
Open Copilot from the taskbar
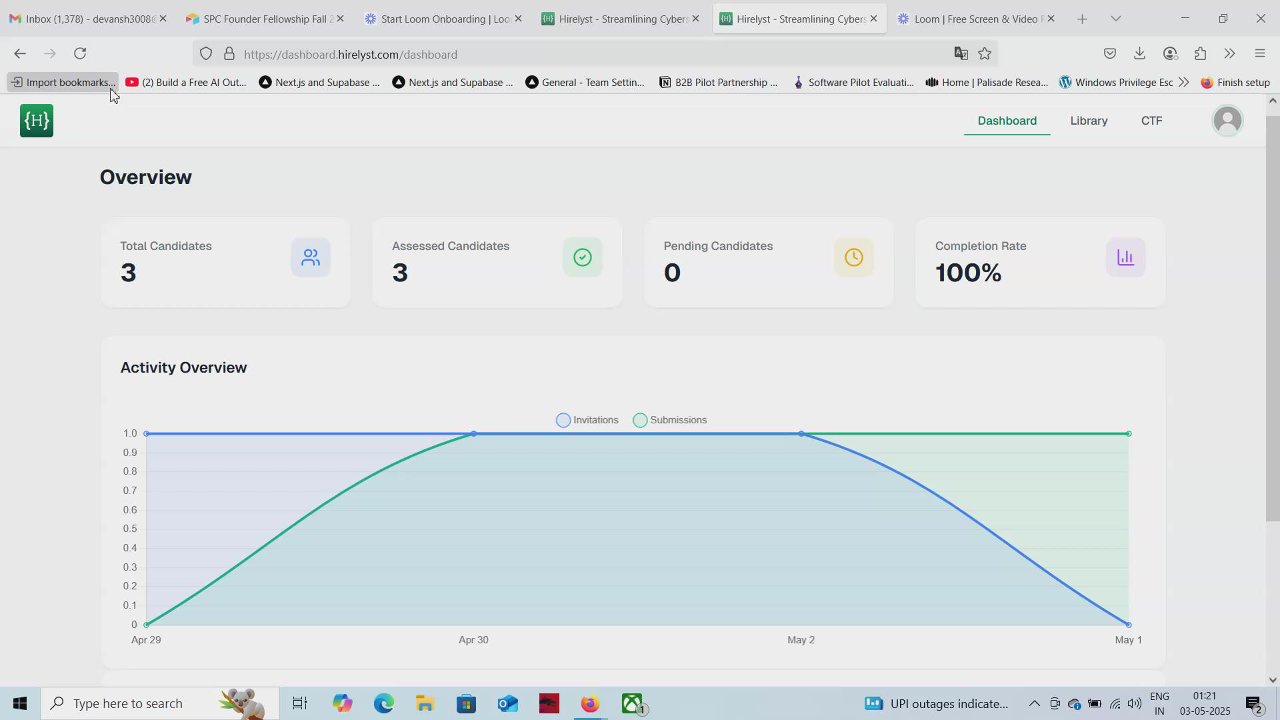click(343, 704)
